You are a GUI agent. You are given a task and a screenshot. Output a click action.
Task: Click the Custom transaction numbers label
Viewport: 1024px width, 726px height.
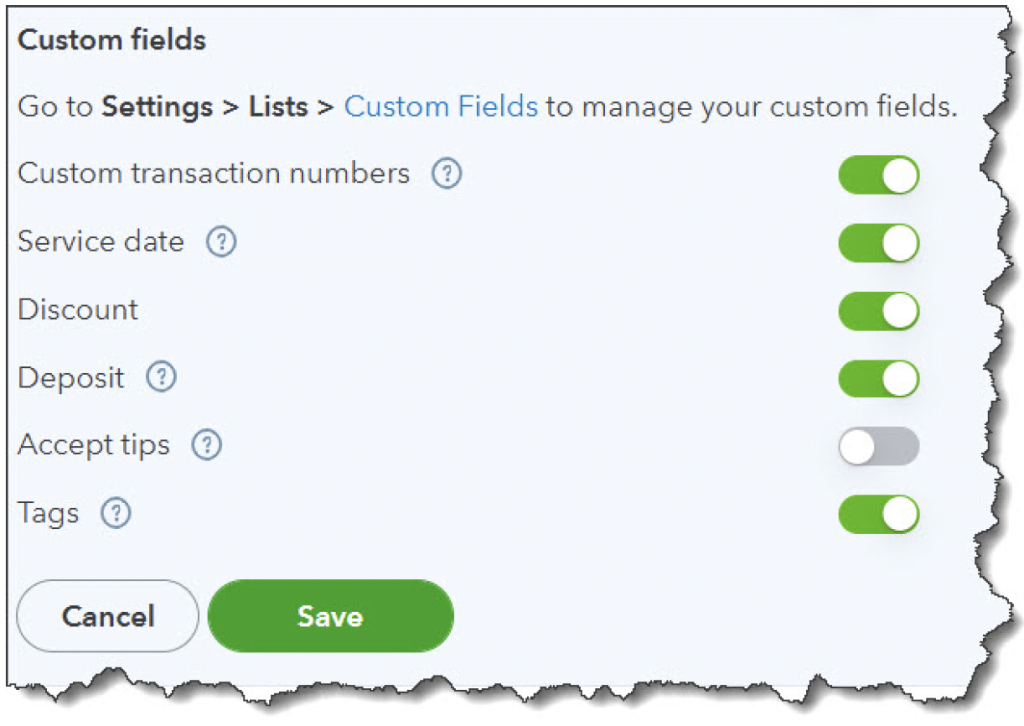[214, 174]
